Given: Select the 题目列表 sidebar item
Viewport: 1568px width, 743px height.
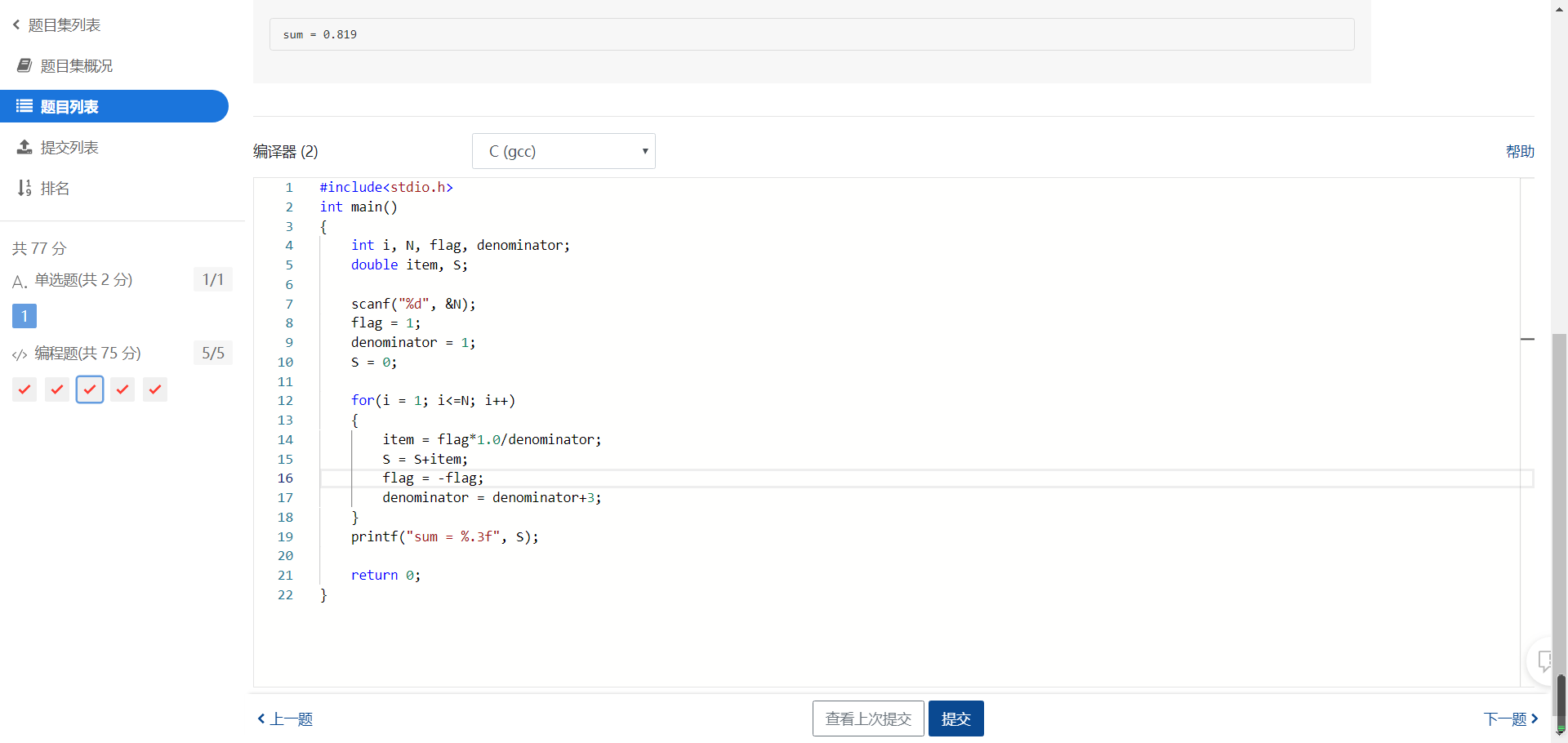Looking at the screenshot, I should click(114, 106).
